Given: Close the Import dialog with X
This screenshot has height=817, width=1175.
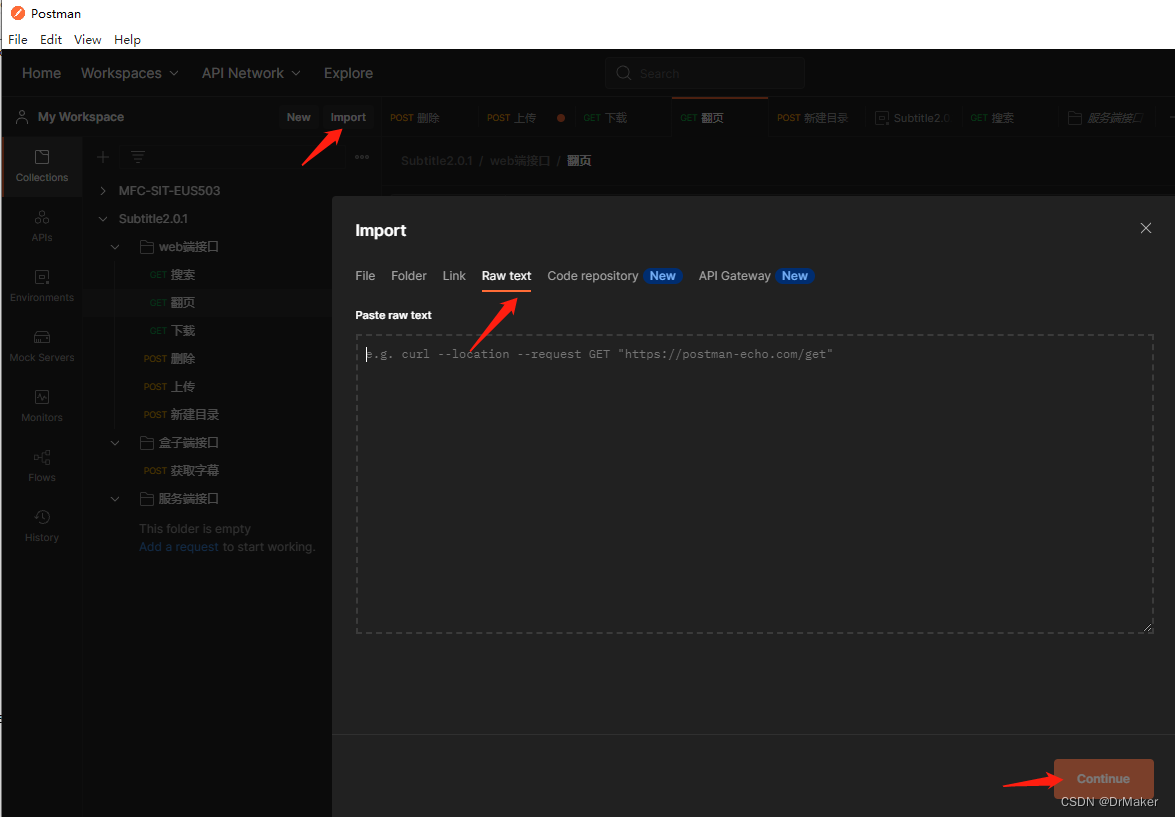Looking at the screenshot, I should click(1146, 229).
